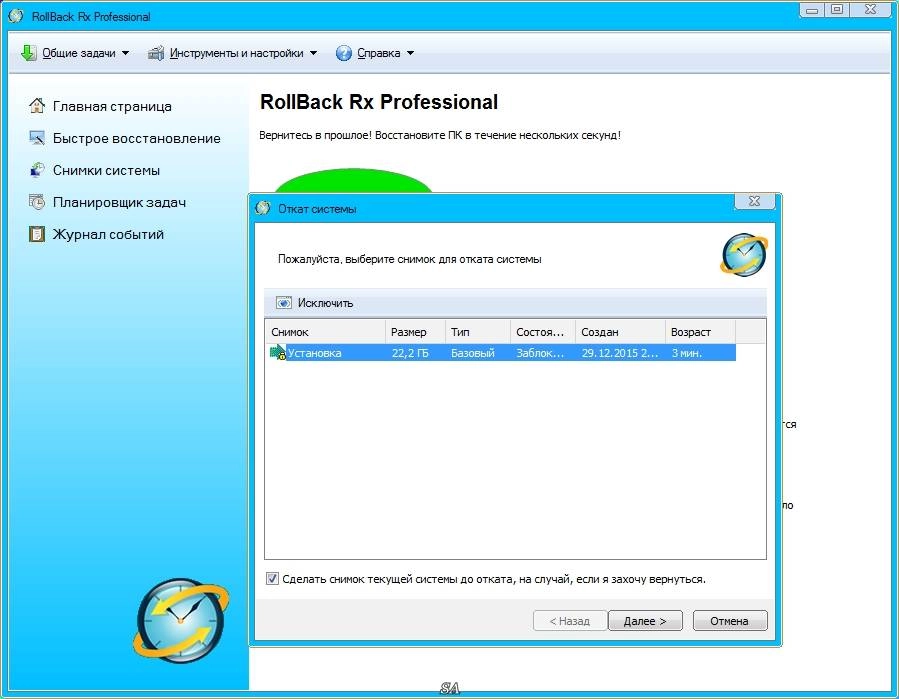Click the RollBack Rx logo in title bar
Screen dimensions: 899x699
pos(16,16)
